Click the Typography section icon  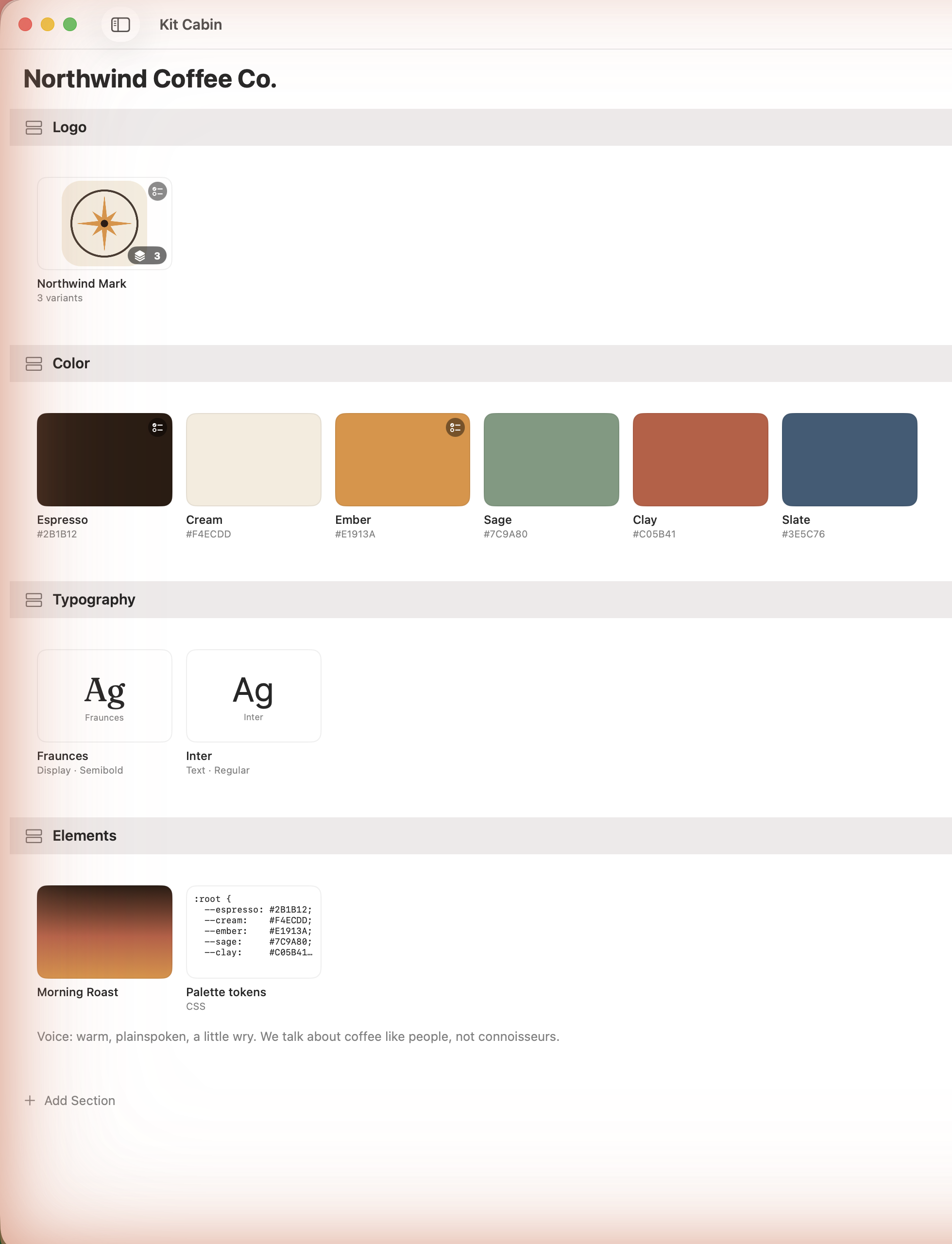pyautogui.click(x=34, y=600)
